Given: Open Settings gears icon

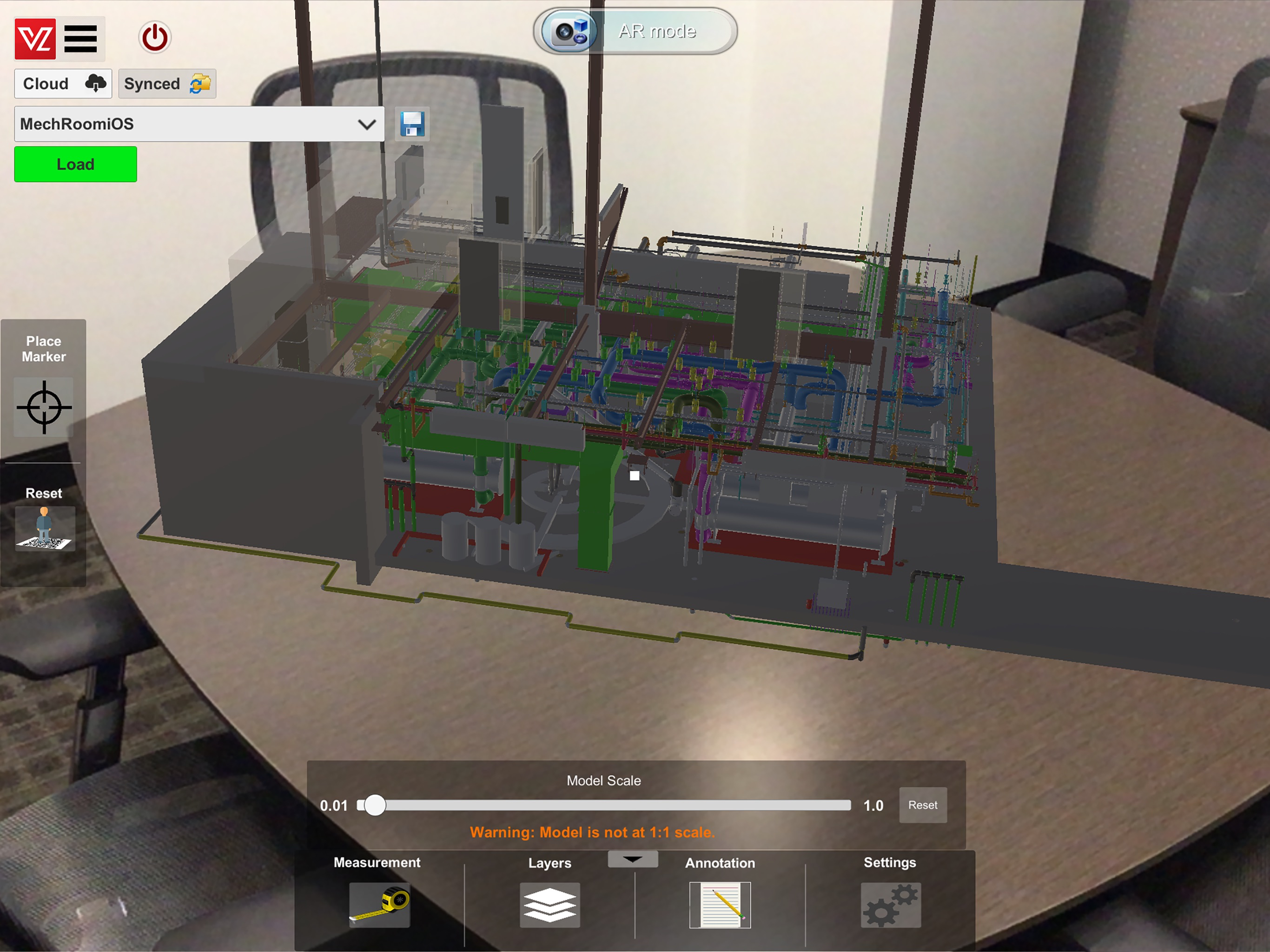Looking at the screenshot, I should tap(890, 904).
